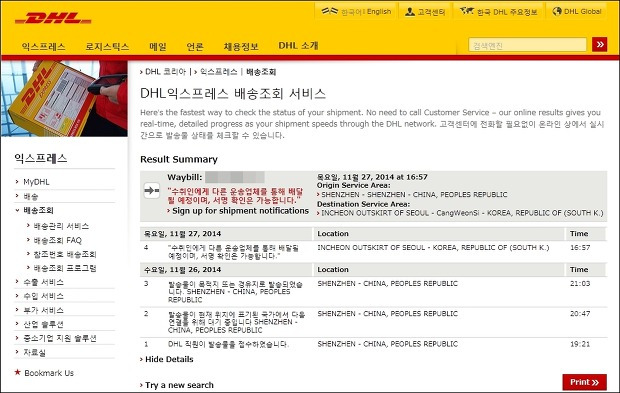Click Try a new search link

coord(179,385)
